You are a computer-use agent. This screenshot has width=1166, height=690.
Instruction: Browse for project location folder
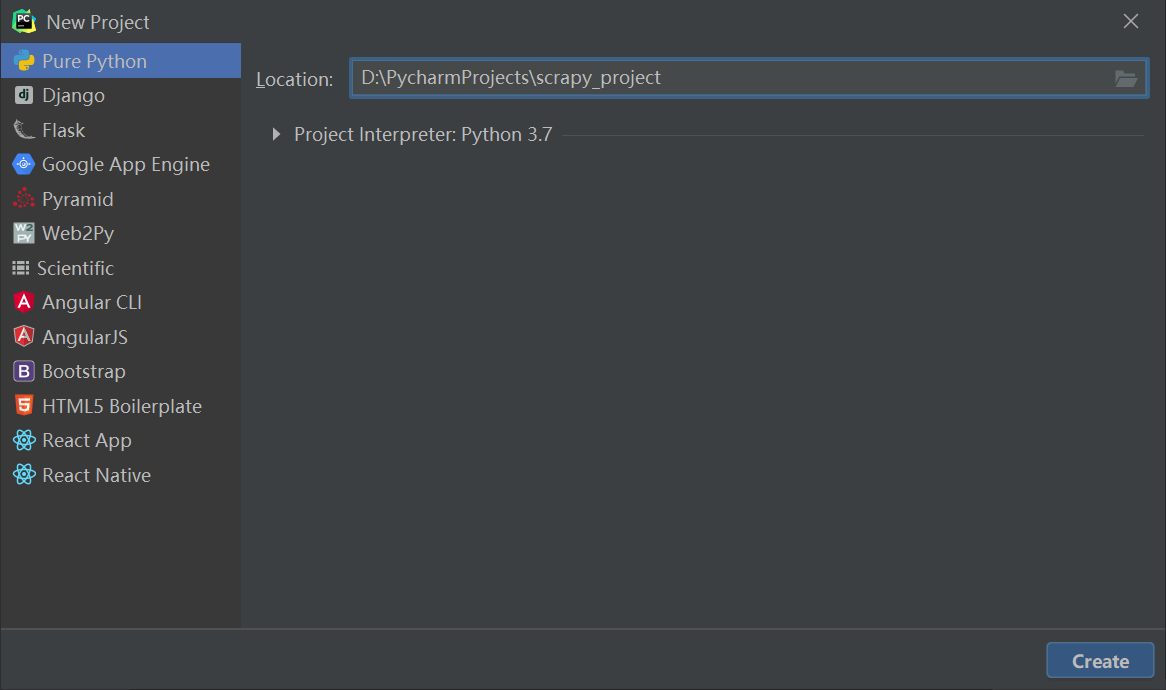[1126, 79]
